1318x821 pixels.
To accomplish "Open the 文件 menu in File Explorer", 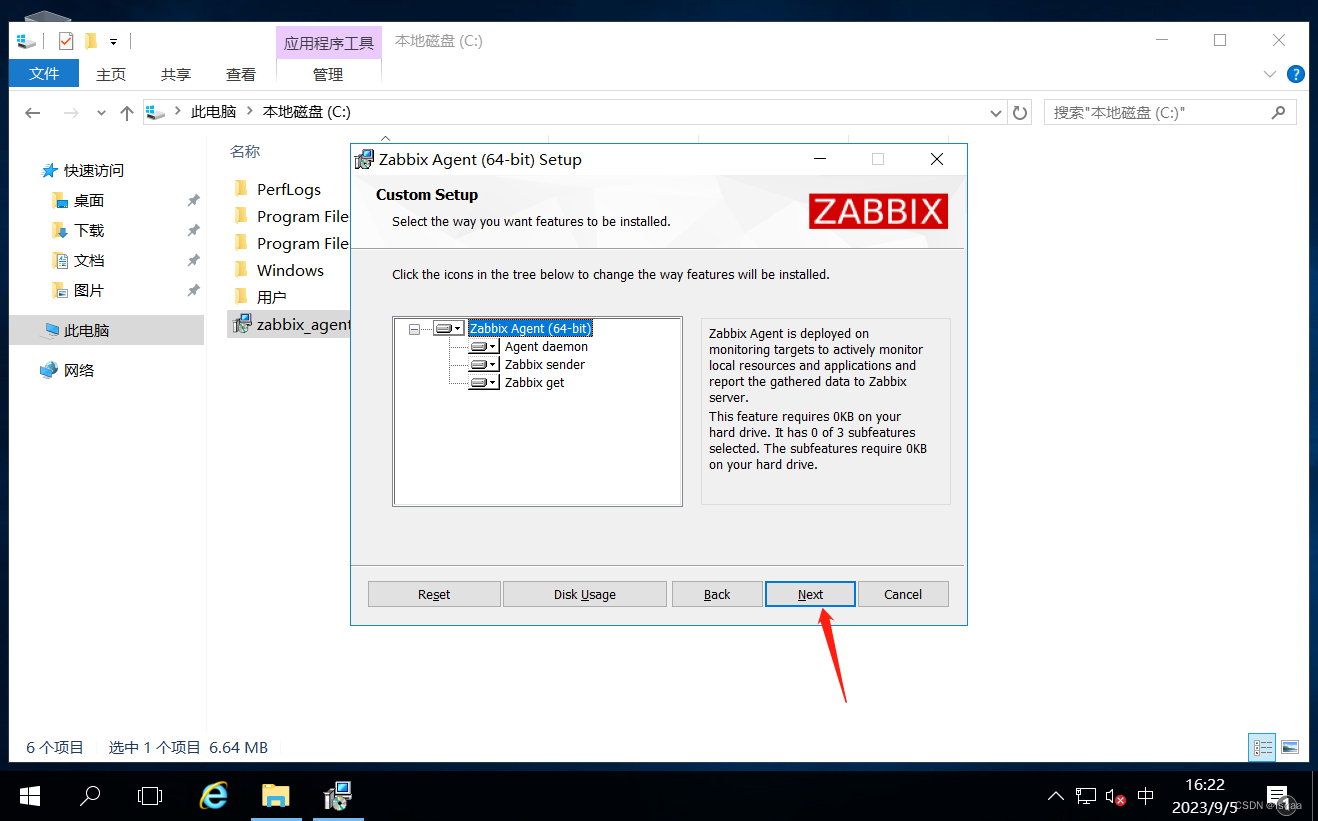I will (x=44, y=74).
